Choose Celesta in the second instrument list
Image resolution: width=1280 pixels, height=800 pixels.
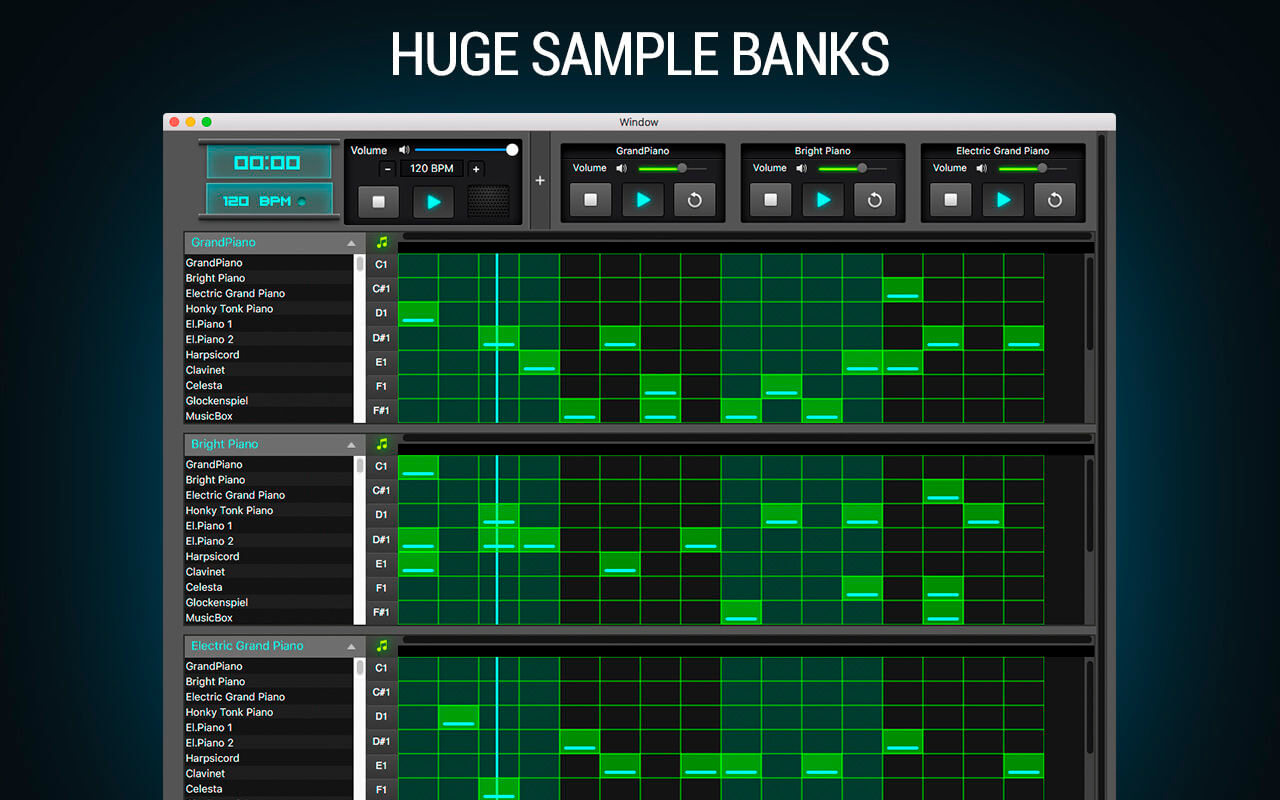204,587
